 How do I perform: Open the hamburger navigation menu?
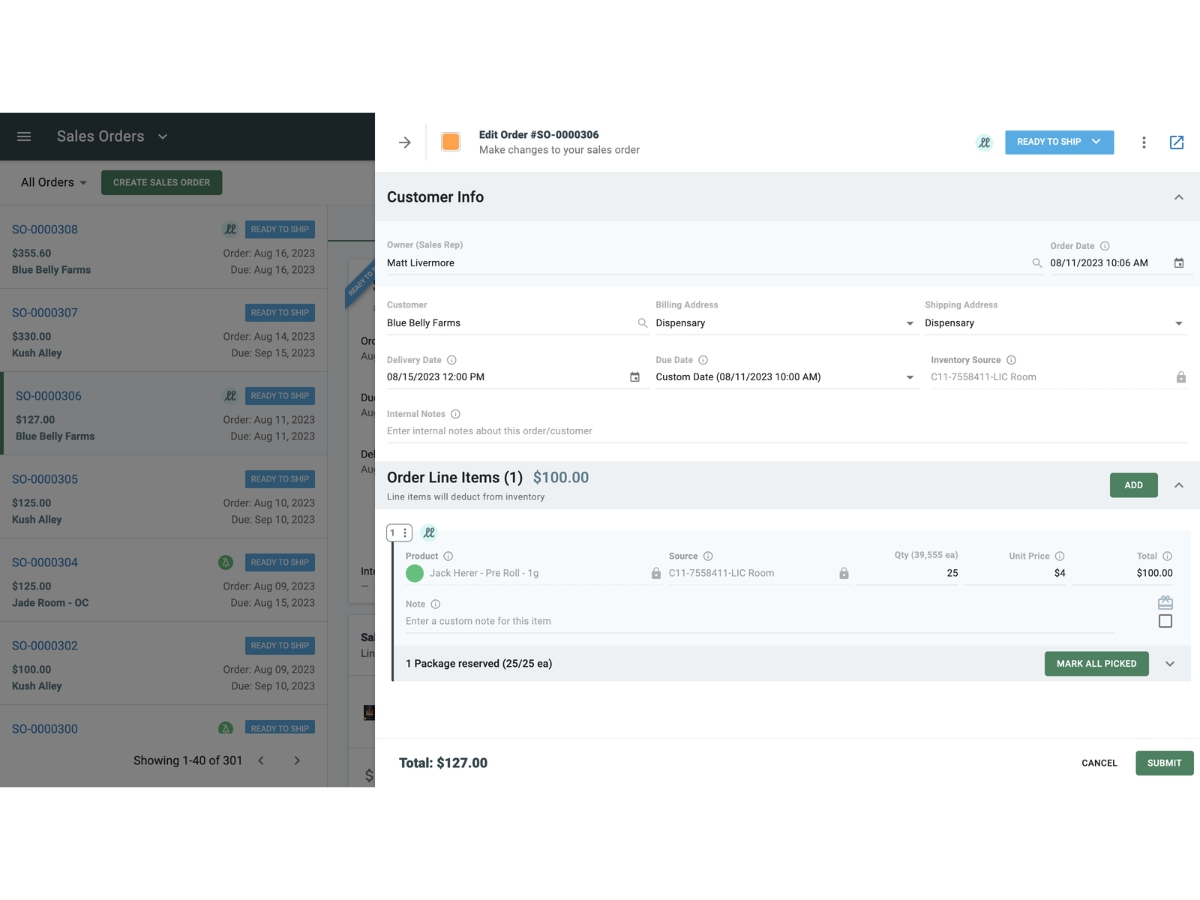tap(24, 137)
